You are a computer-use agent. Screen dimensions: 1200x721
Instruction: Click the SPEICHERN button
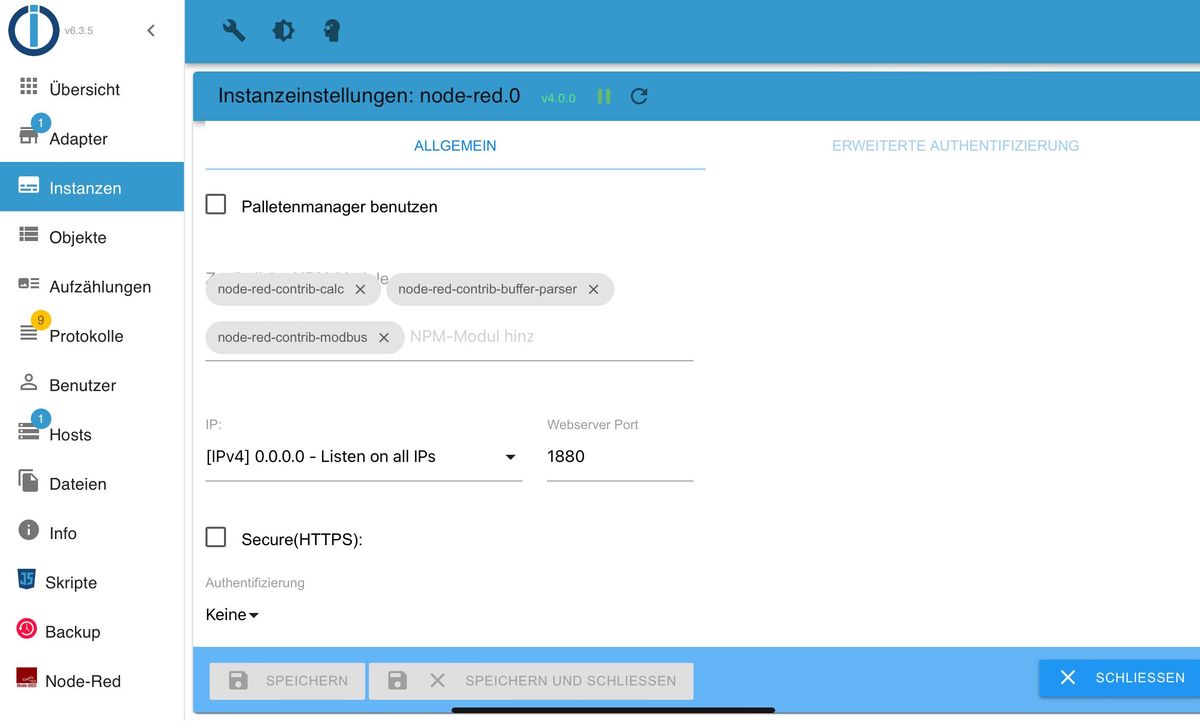tap(288, 680)
